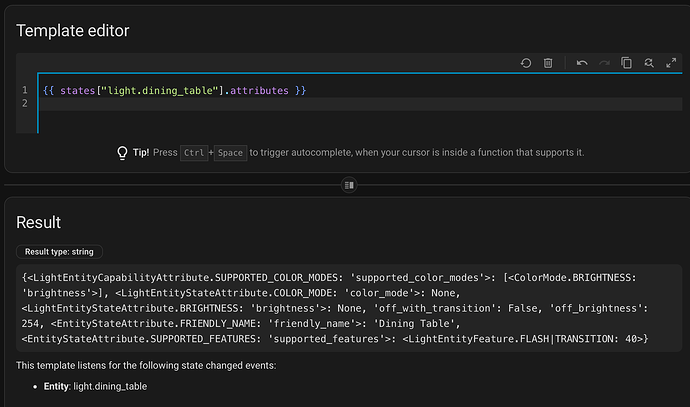Click line number 1 in gutter
Viewport: 690px width, 407px height.
click(25, 90)
